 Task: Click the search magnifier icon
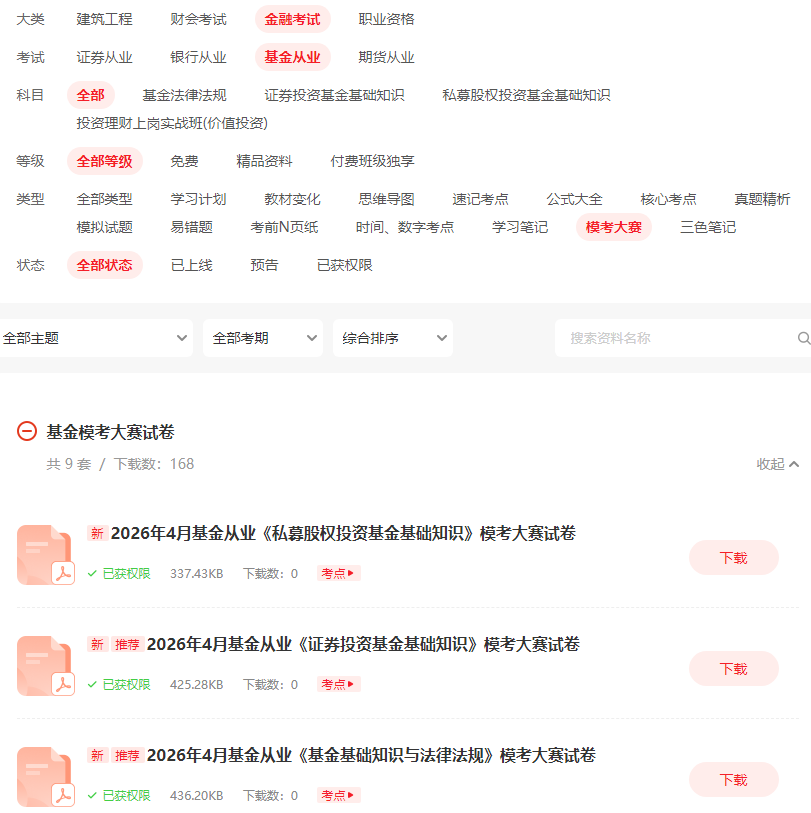tap(803, 338)
